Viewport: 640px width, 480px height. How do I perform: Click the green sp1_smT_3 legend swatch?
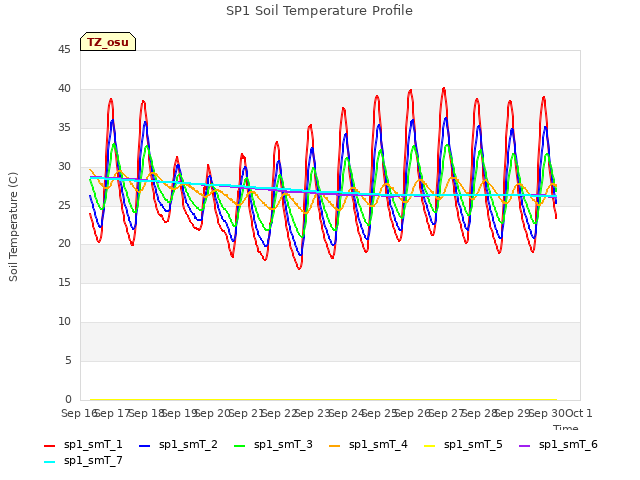(239, 446)
